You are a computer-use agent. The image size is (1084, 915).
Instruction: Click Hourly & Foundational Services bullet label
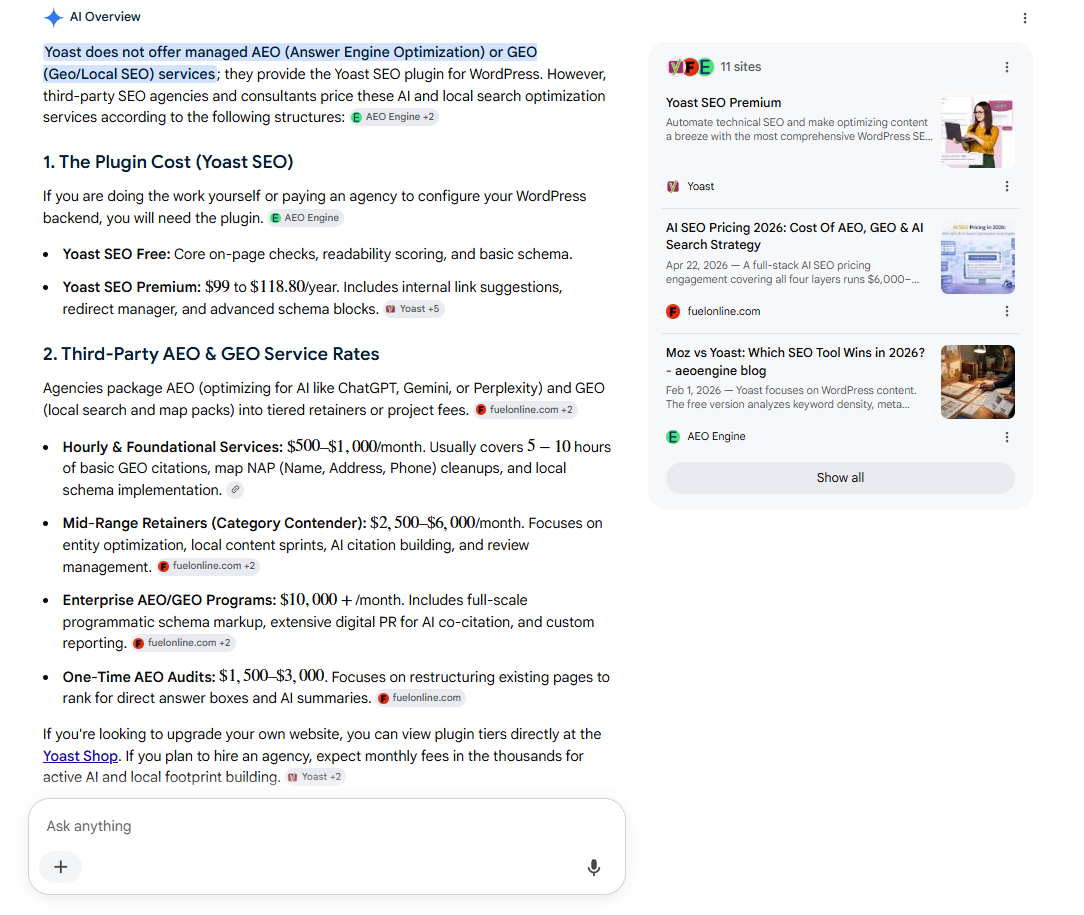173,447
